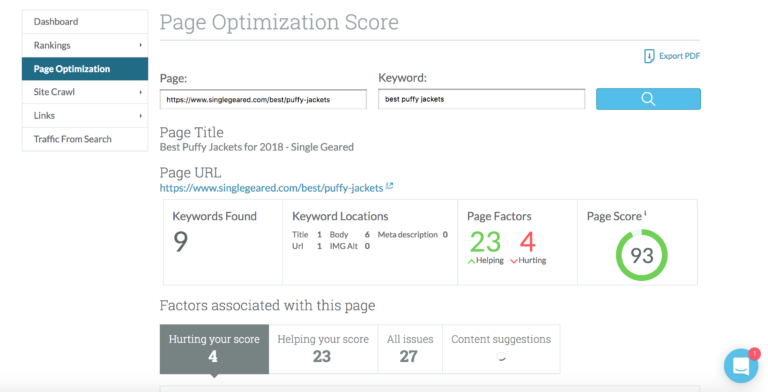This screenshot has width=768, height=392.
Task: Open Traffic From Search in the sidebar
Action: [x=85, y=139]
